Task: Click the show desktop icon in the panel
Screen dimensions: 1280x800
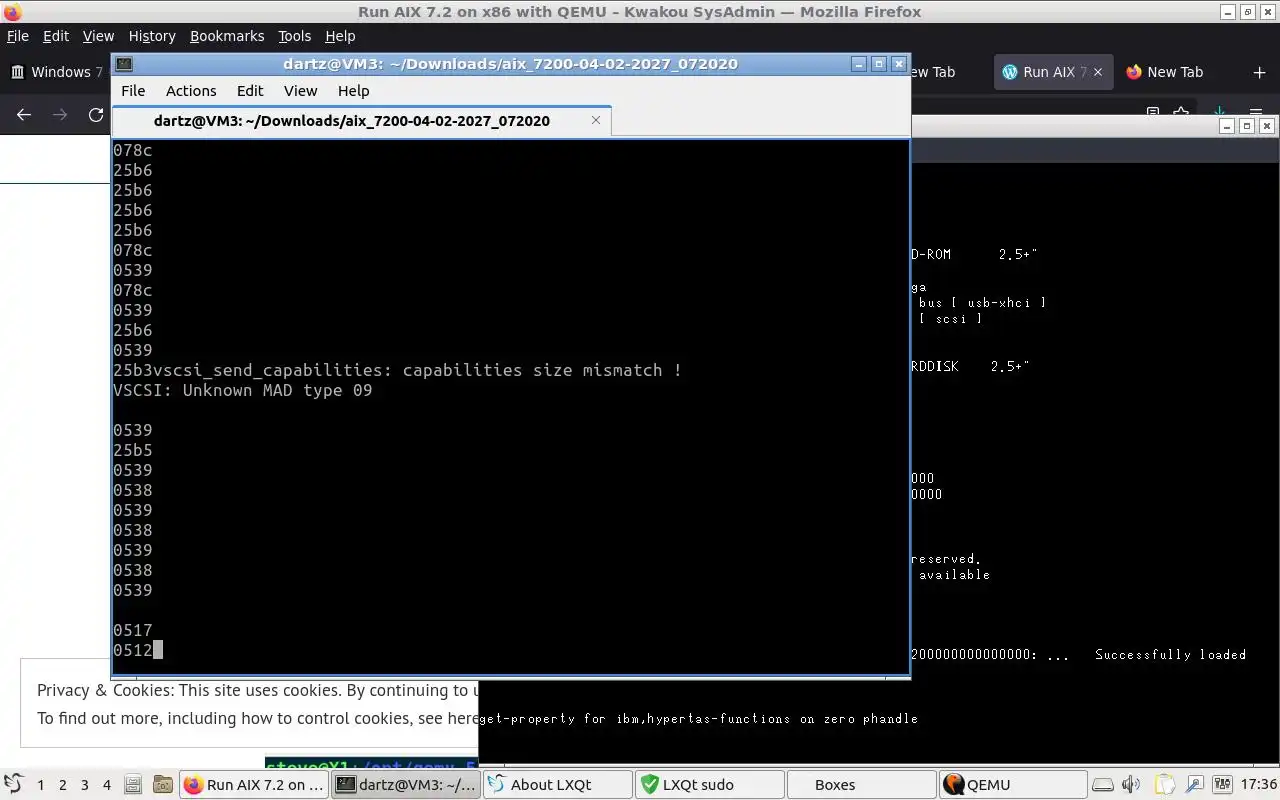Action: coord(133,785)
